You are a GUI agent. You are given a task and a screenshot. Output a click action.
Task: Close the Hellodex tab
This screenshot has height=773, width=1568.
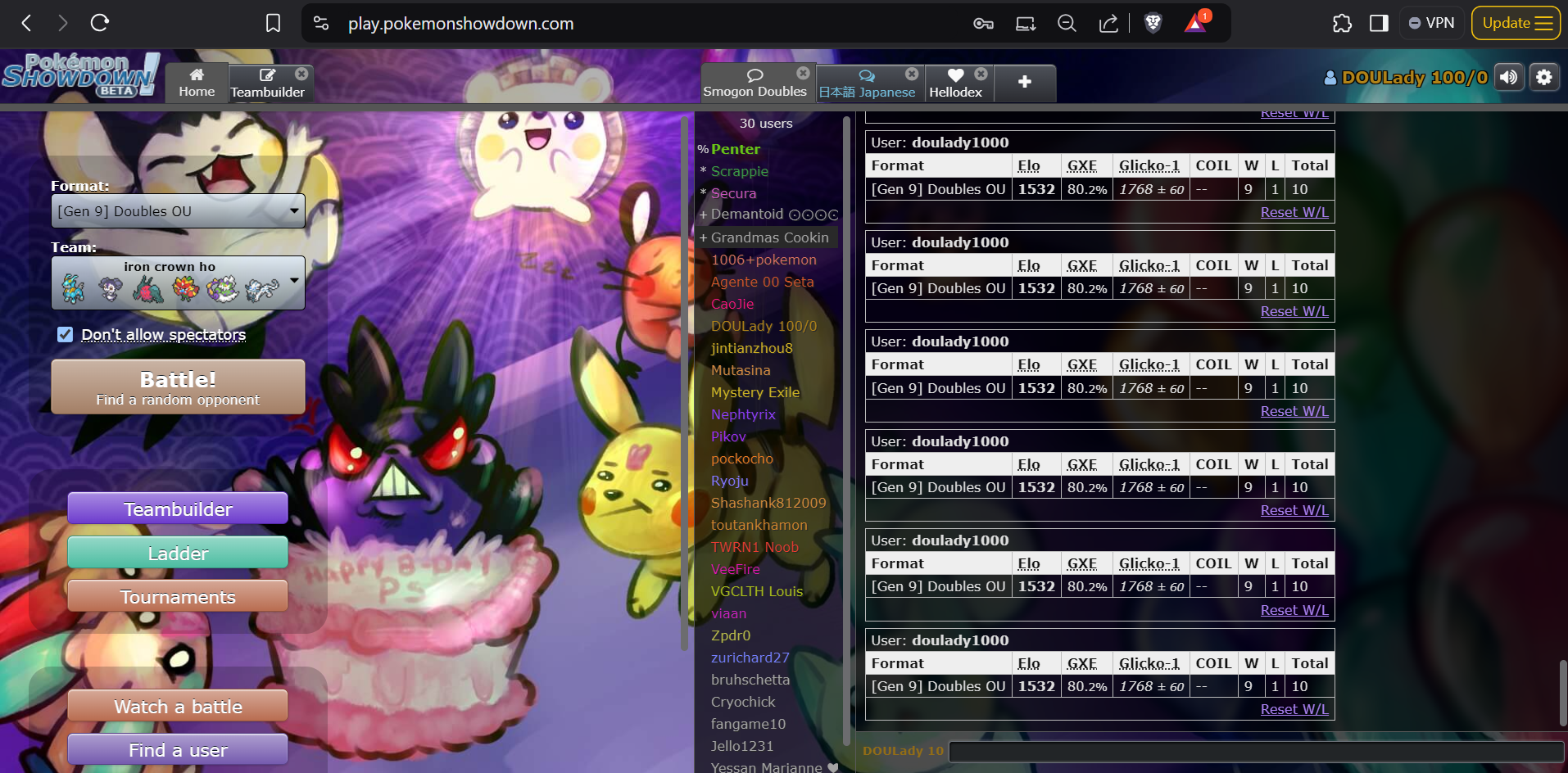pyautogui.click(x=981, y=73)
